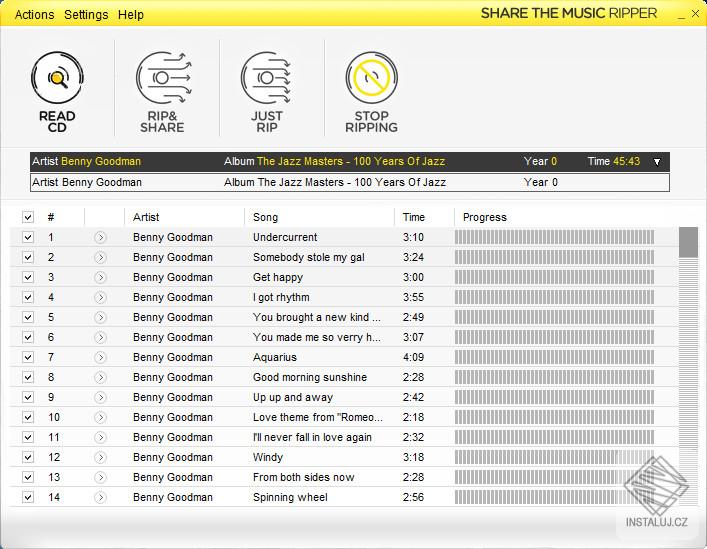
Task: Click the Read CD disc icon
Action: tap(57, 78)
